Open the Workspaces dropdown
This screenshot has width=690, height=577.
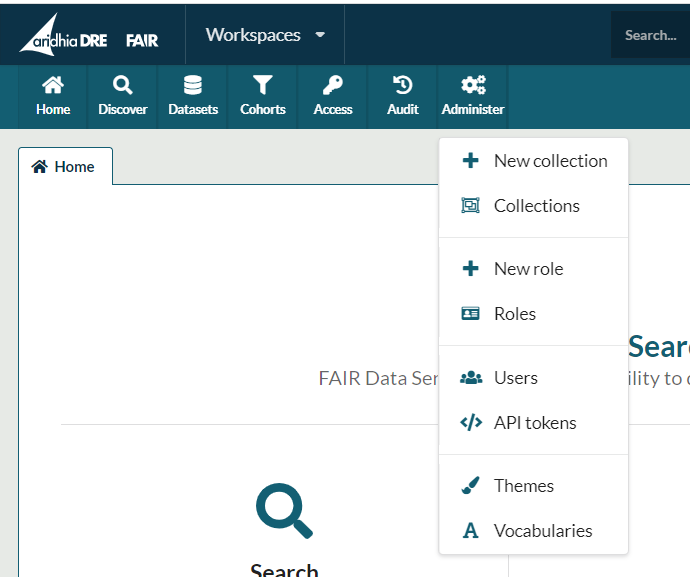point(265,35)
